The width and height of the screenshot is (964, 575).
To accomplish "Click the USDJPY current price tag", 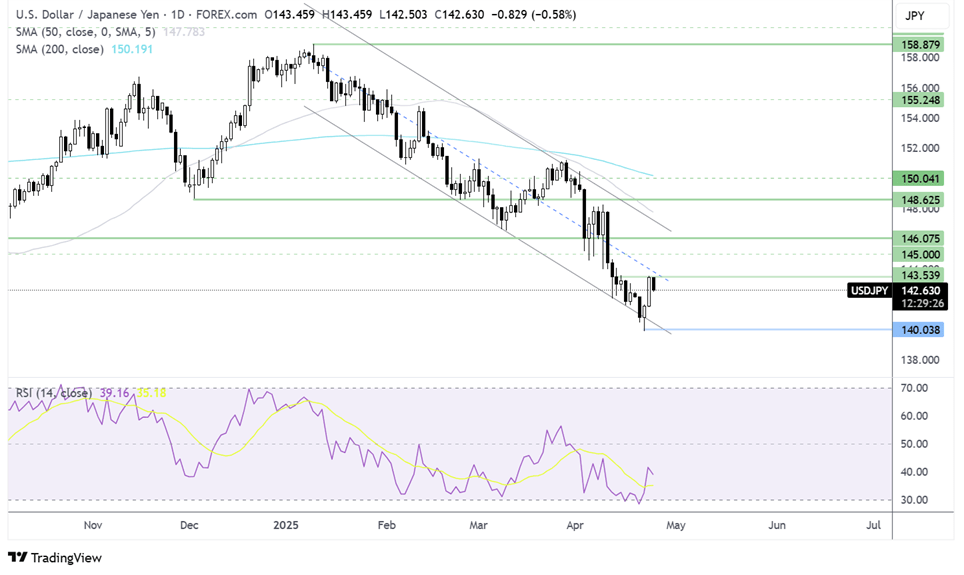I will point(869,290).
